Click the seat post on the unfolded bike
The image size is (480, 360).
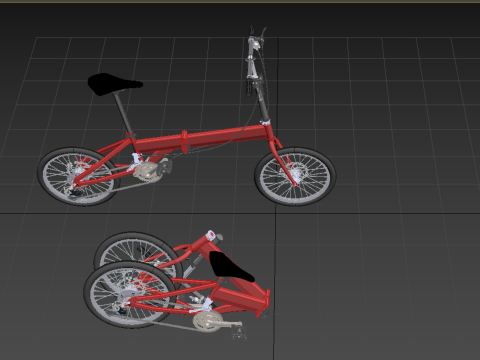tap(123, 113)
